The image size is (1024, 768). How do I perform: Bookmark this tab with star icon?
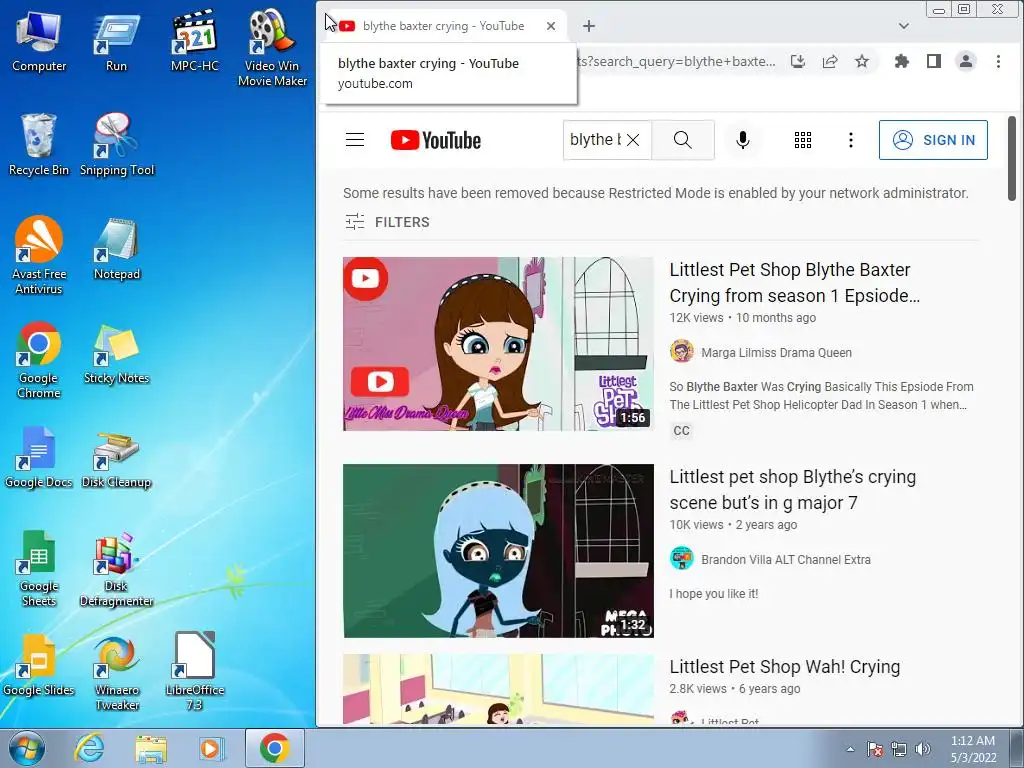click(862, 61)
